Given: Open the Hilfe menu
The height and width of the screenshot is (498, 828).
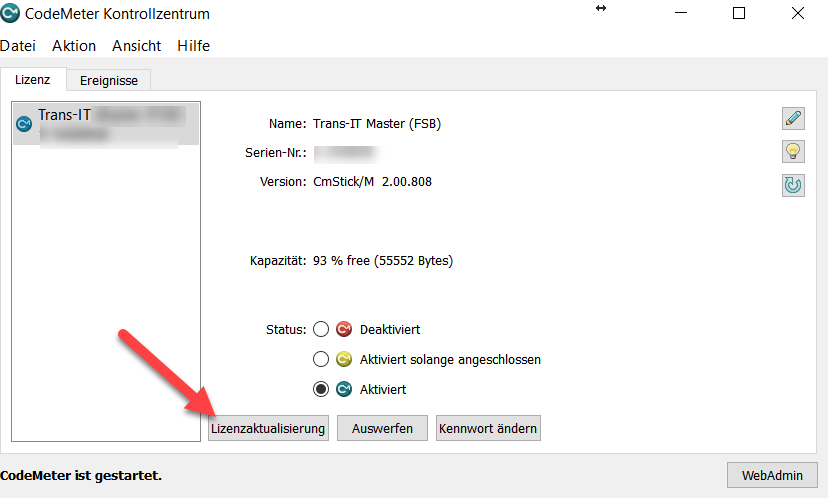Looking at the screenshot, I should tap(193, 46).
